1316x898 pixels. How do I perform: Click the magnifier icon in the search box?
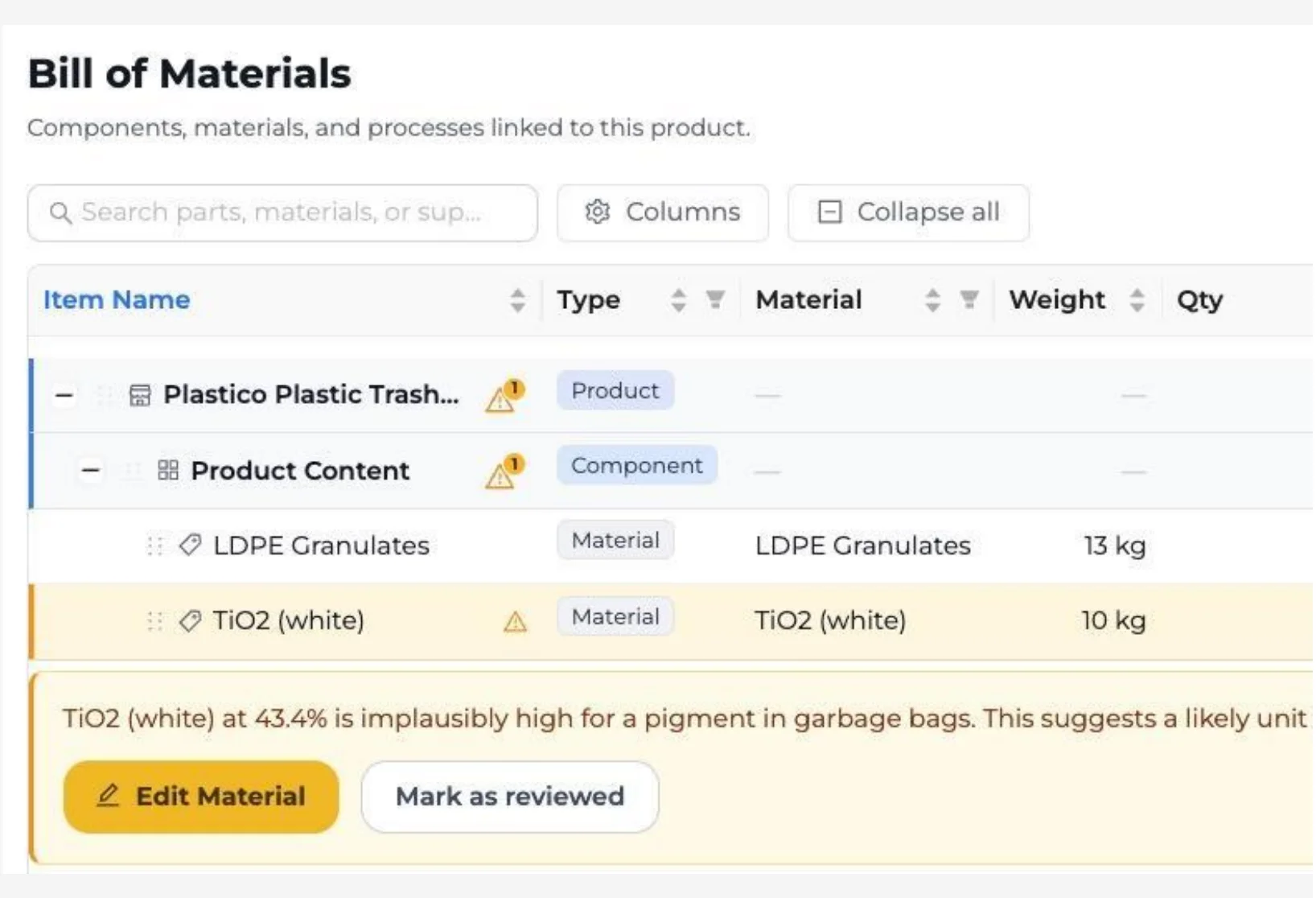60,212
